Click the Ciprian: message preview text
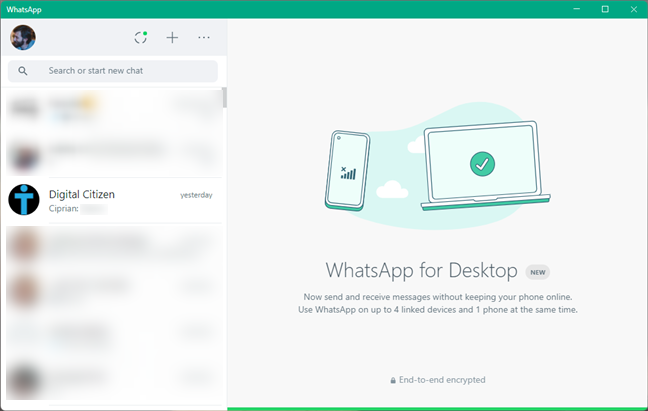The width and height of the screenshot is (648, 411). pos(64,209)
